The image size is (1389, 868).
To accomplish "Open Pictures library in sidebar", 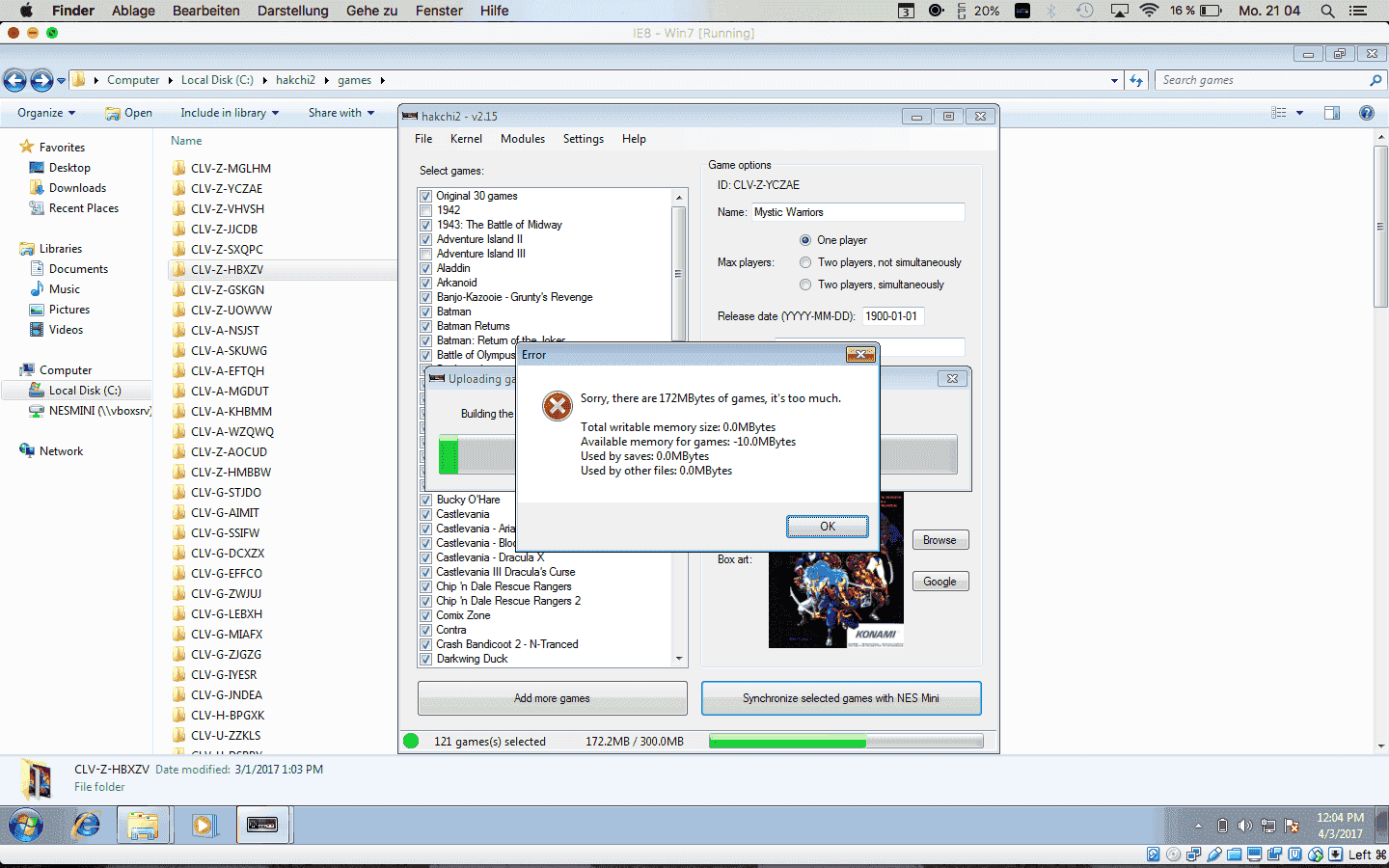I will click(69, 310).
